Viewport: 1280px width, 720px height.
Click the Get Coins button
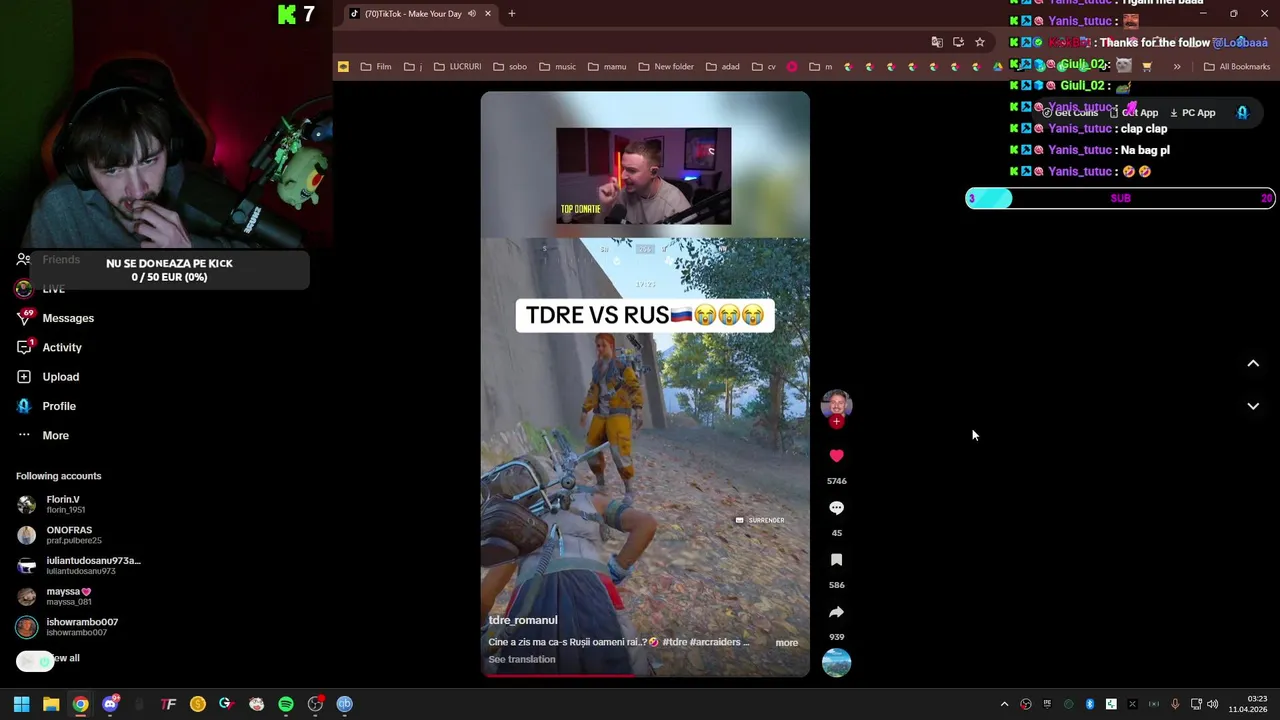pyautogui.click(x=1070, y=113)
